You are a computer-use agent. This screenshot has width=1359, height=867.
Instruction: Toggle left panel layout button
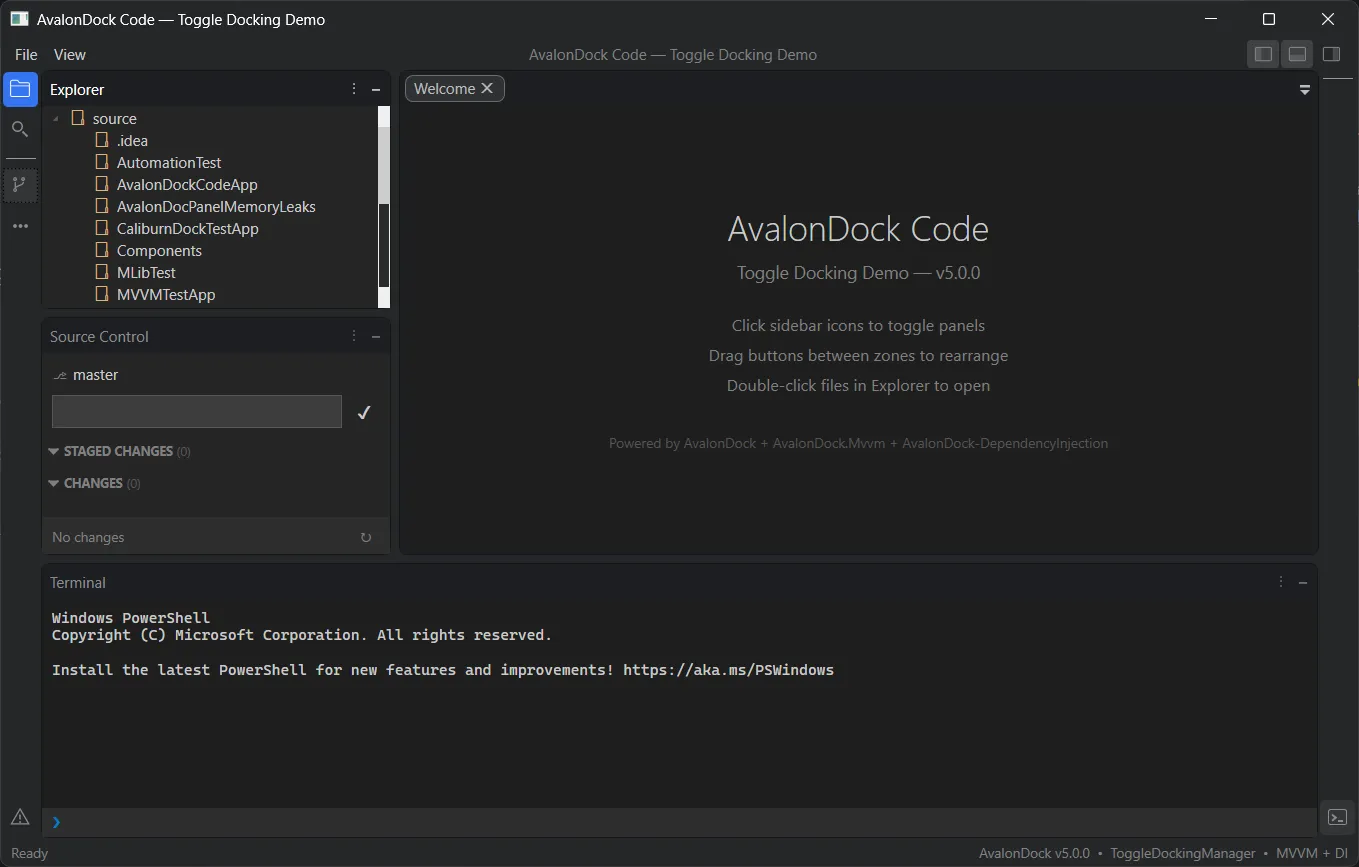[1264, 54]
